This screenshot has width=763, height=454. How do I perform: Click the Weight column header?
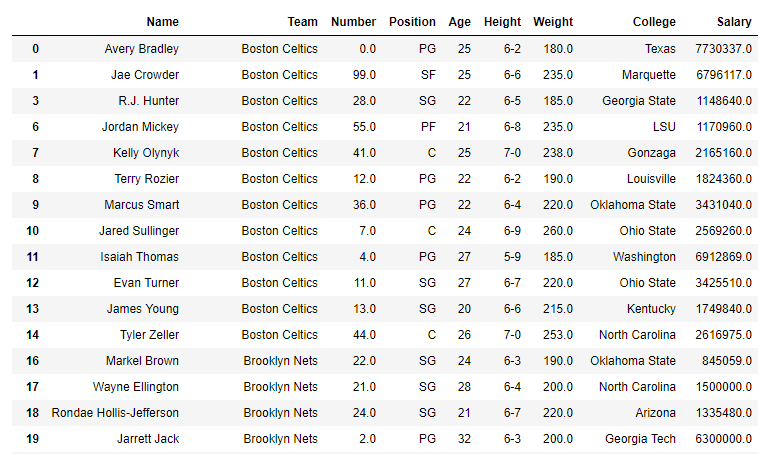[x=553, y=22]
